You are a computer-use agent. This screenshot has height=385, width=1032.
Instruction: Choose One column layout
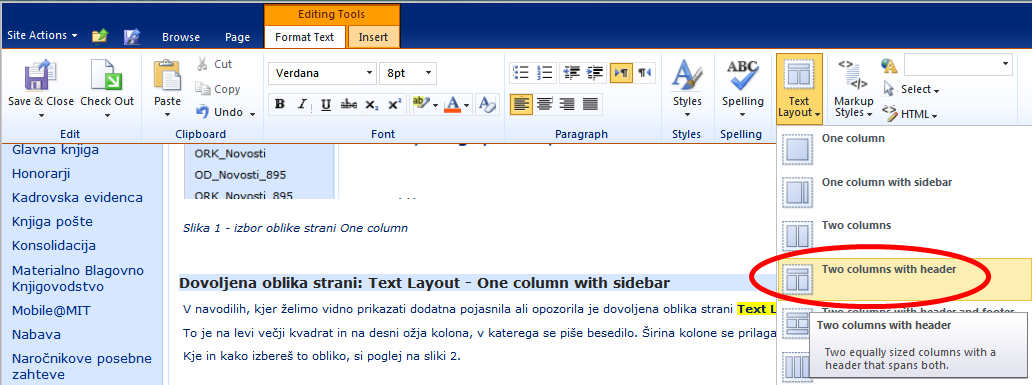click(904, 149)
